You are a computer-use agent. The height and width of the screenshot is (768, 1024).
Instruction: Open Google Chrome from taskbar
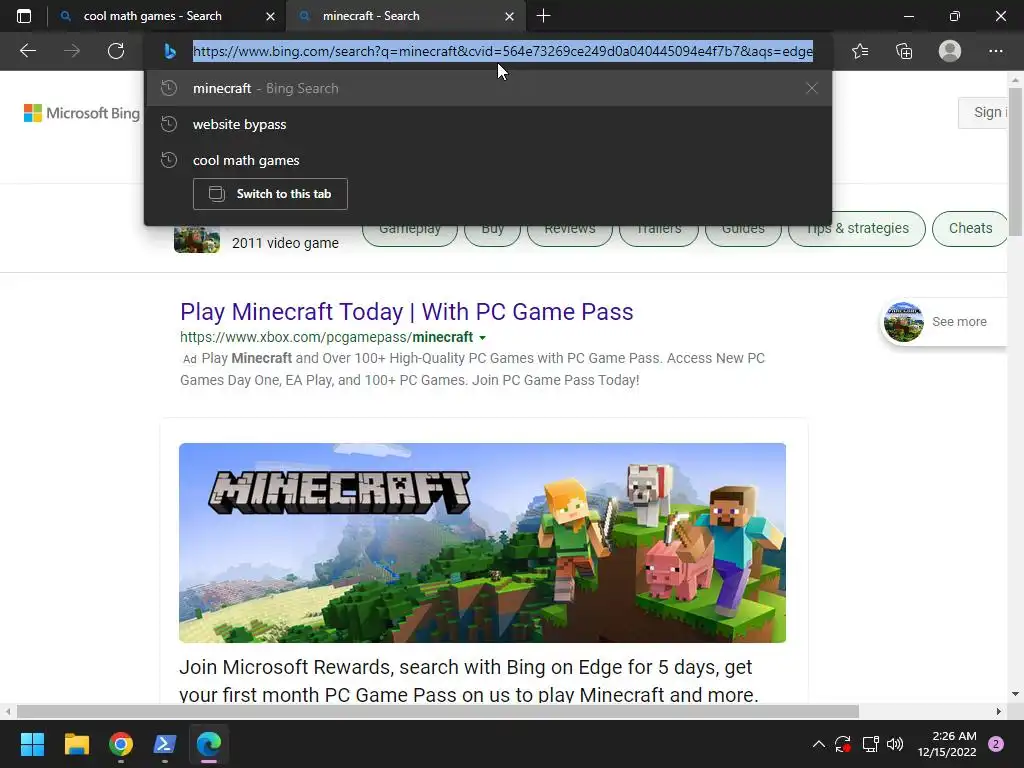click(x=121, y=744)
